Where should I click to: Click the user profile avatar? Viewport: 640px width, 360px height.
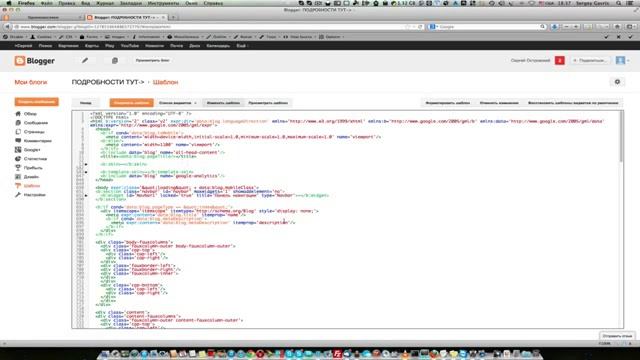pyautogui.click(x=620, y=60)
